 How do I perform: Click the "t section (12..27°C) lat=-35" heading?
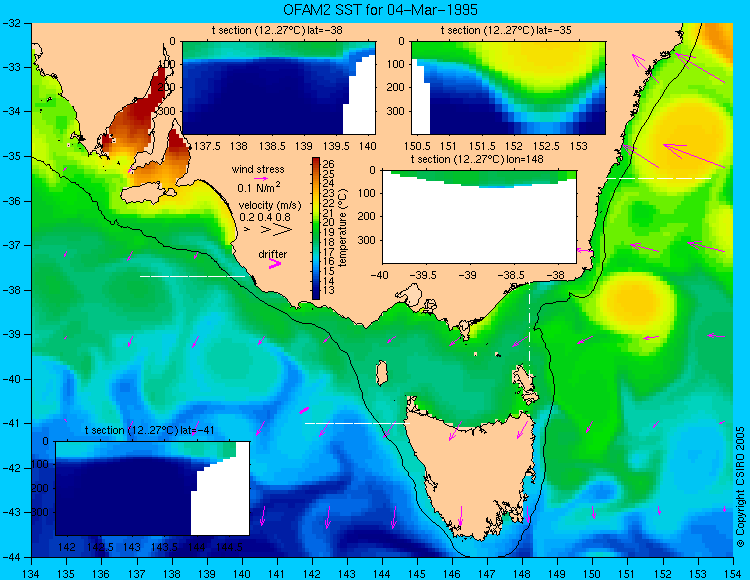[x=506, y=31]
